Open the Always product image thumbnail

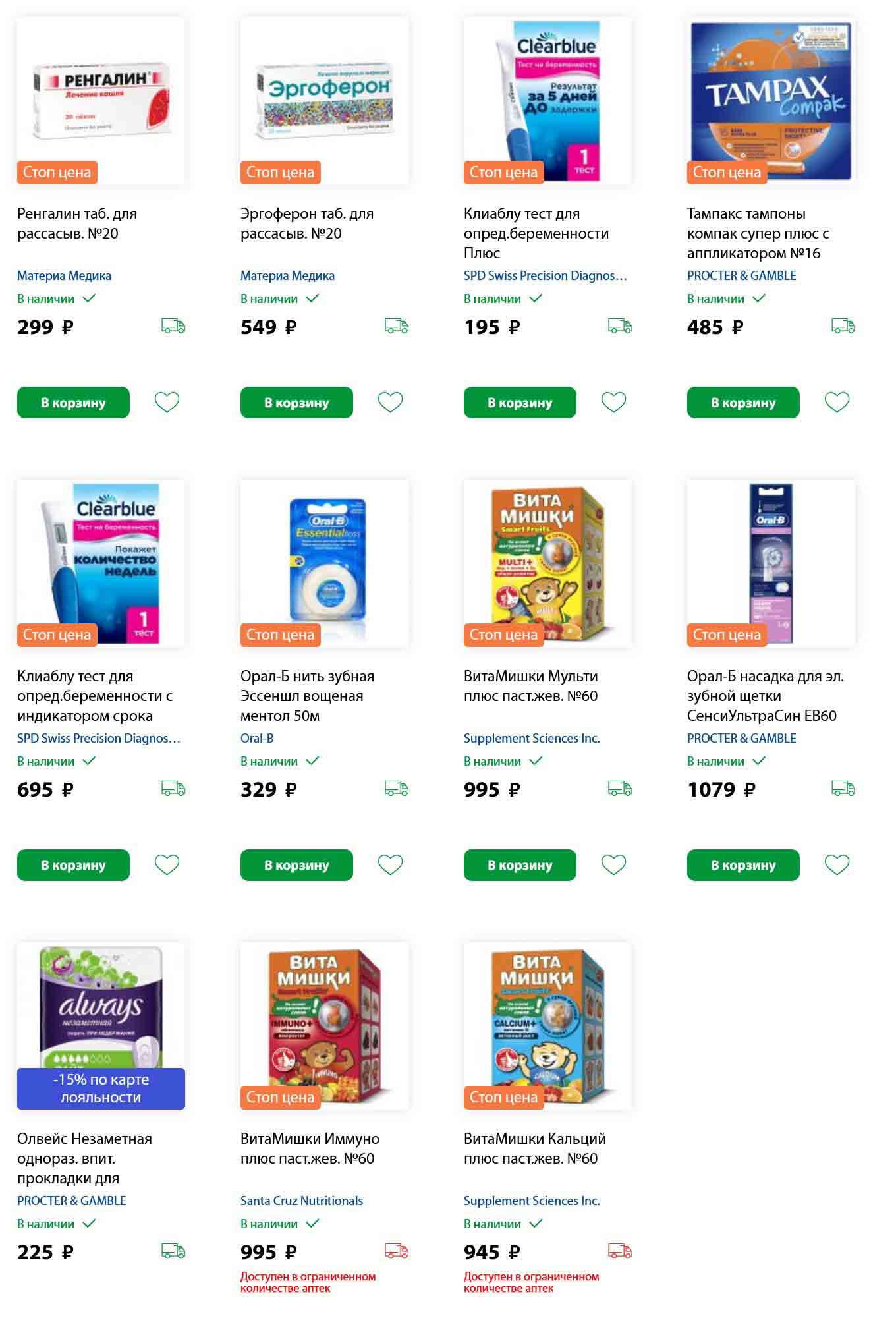[x=101, y=1025]
